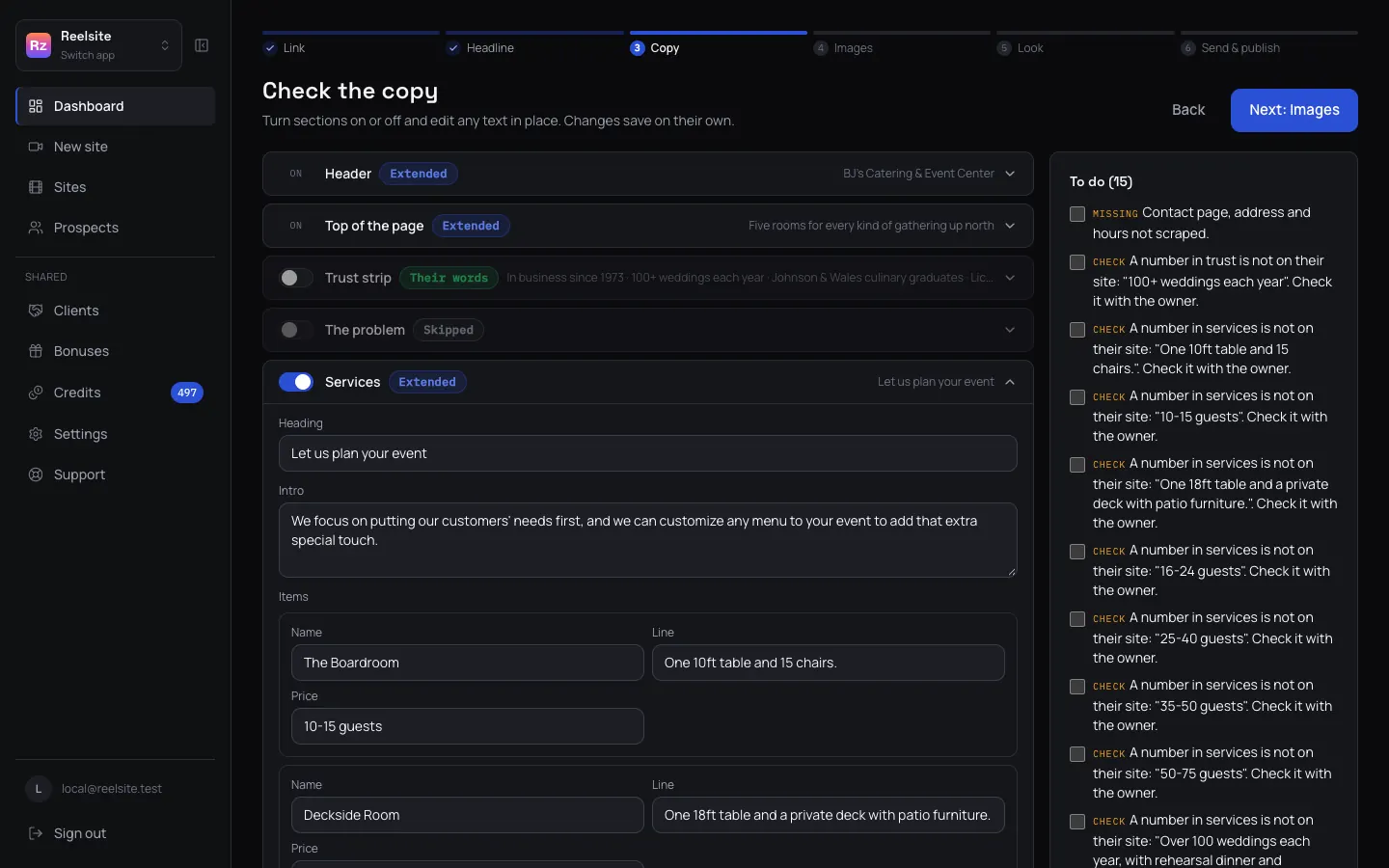This screenshot has width=1389, height=868.
Task: Collapse the sidebar panel icon
Action: (202, 45)
